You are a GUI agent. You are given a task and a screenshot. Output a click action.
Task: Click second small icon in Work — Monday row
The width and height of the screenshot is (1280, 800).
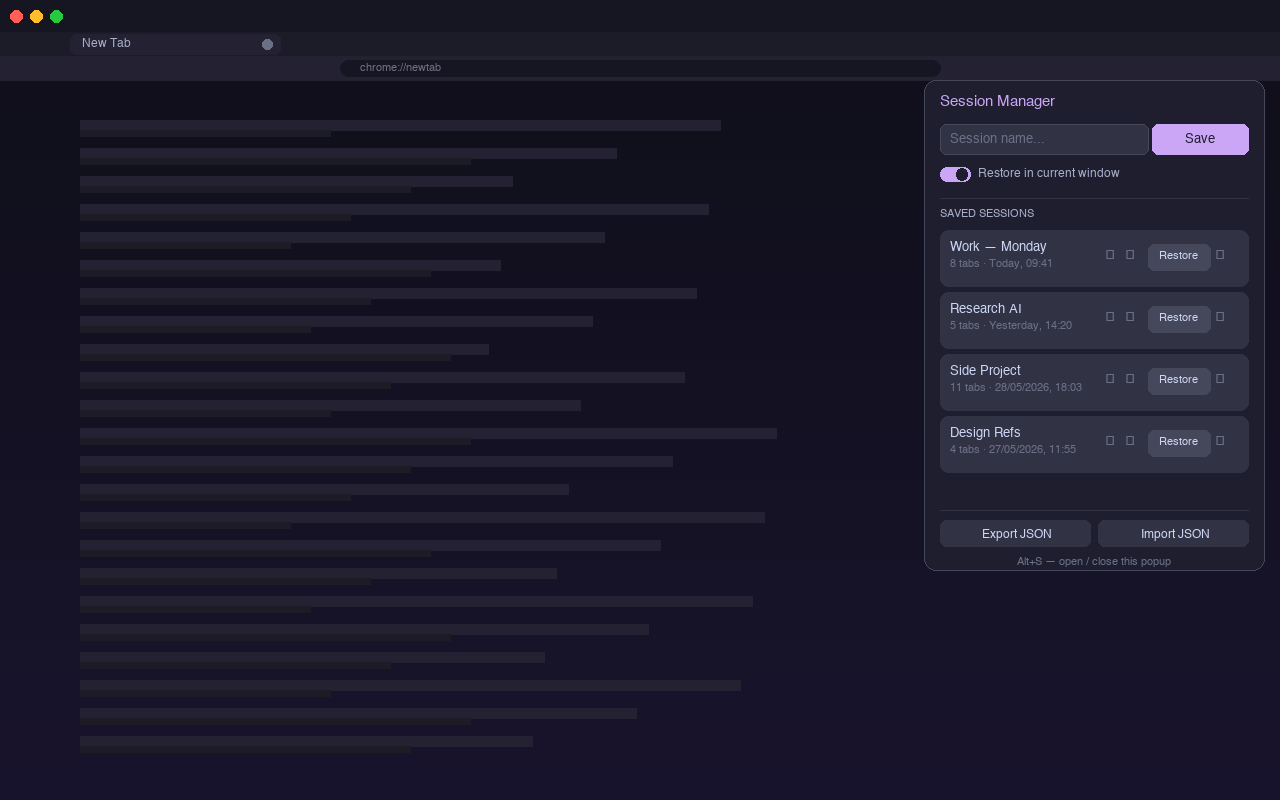[1130, 255]
